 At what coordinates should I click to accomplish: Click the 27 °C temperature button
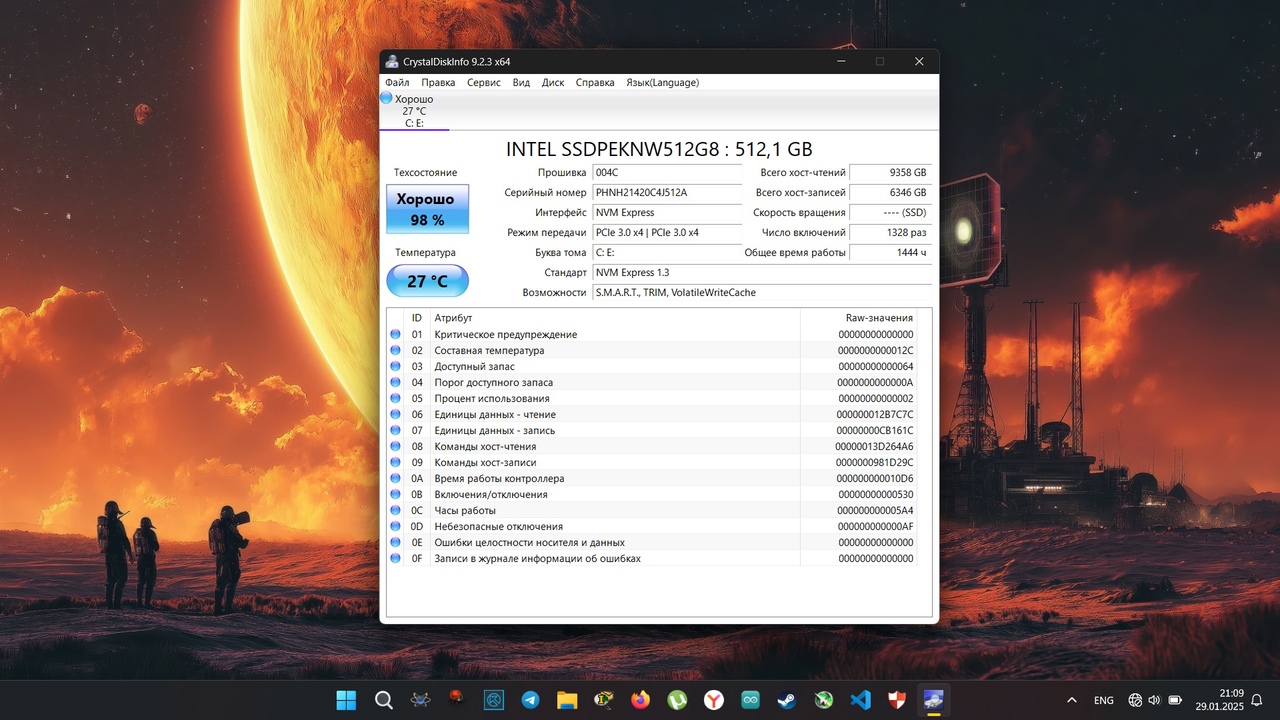click(x=427, y=281)
